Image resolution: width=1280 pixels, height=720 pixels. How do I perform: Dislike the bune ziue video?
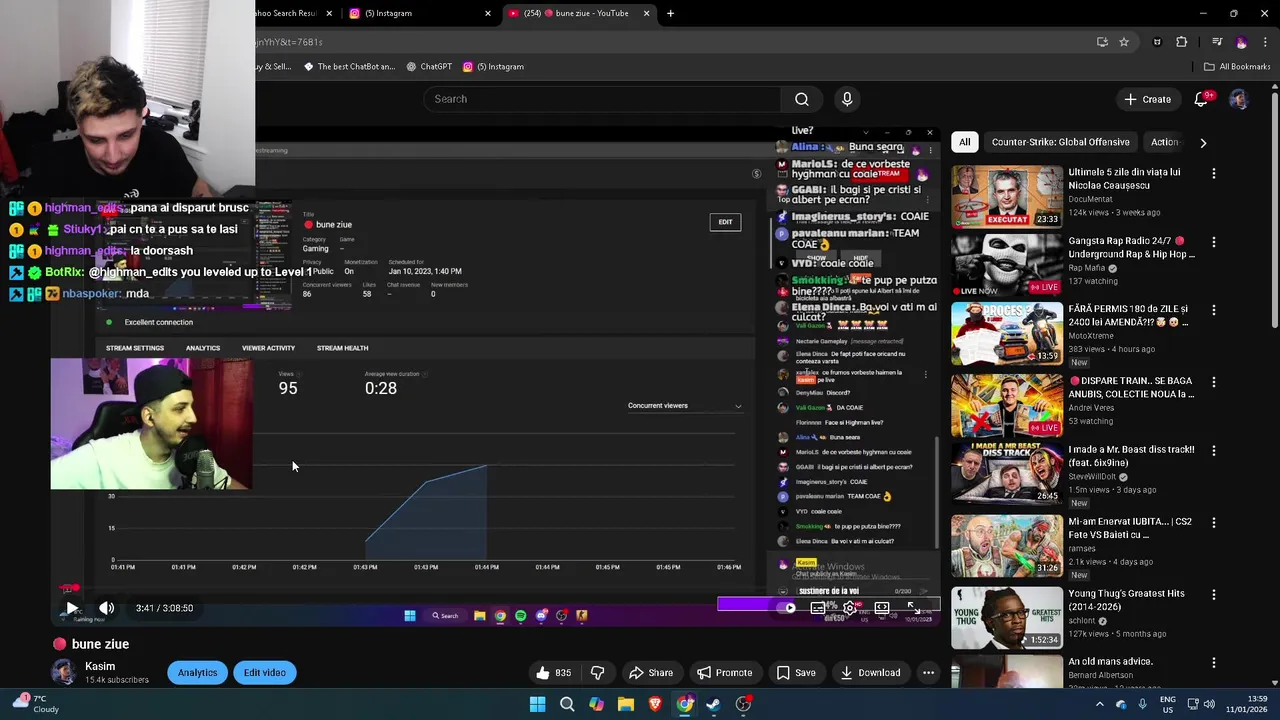[597, 673]
